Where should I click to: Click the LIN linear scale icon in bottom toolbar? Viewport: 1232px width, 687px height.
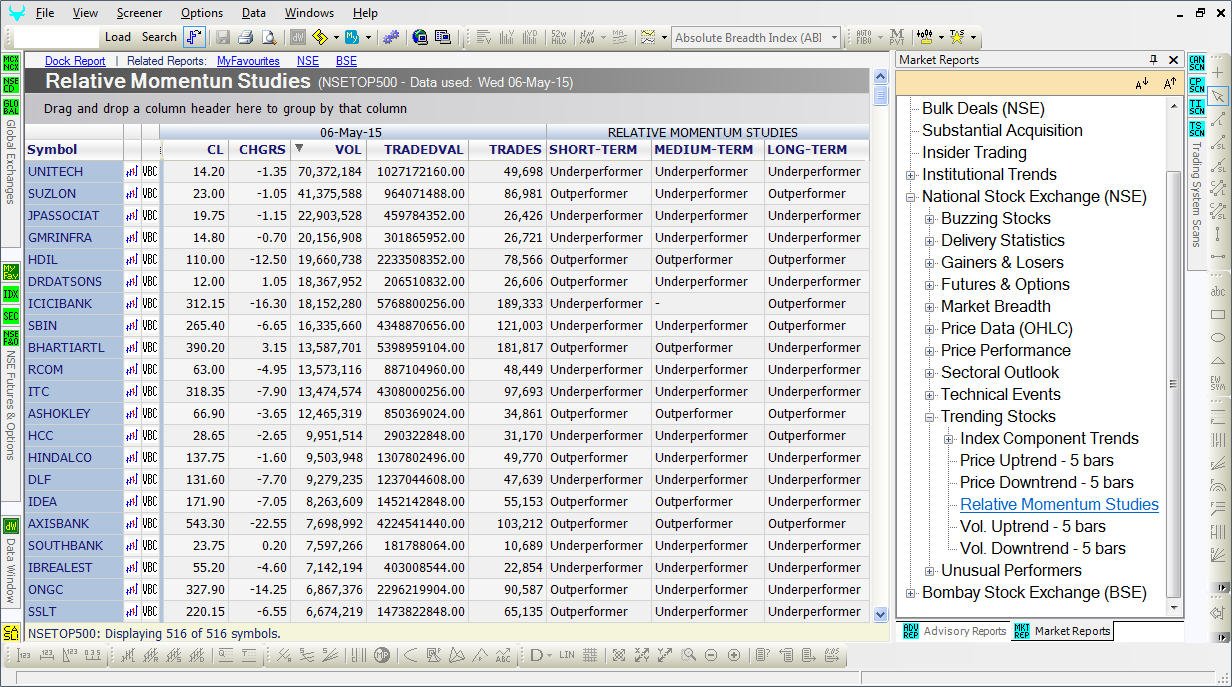(x=567, y=655)
